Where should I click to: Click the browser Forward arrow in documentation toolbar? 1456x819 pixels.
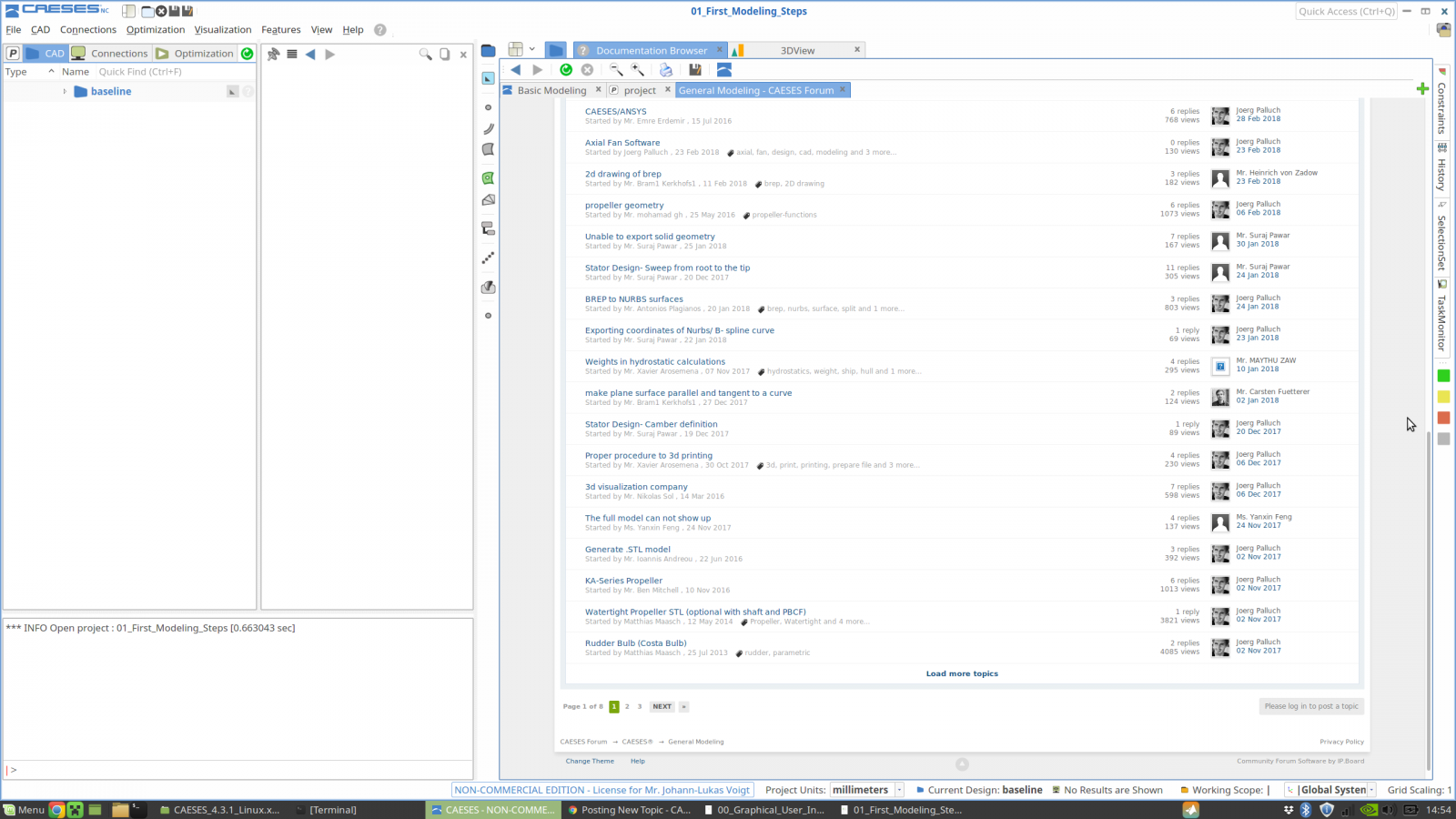[x=538, y=70]
